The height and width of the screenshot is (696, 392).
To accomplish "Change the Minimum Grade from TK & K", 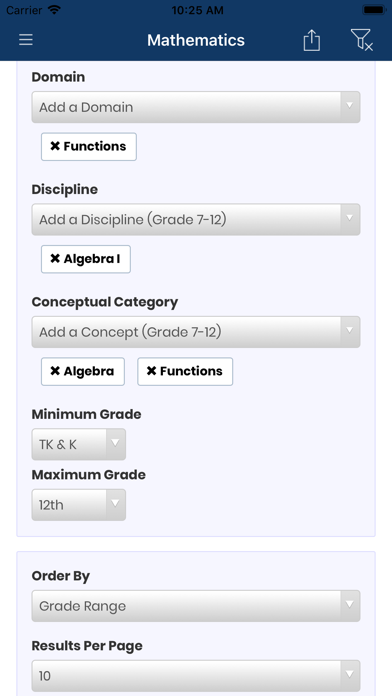I will (x=79, y=444).
